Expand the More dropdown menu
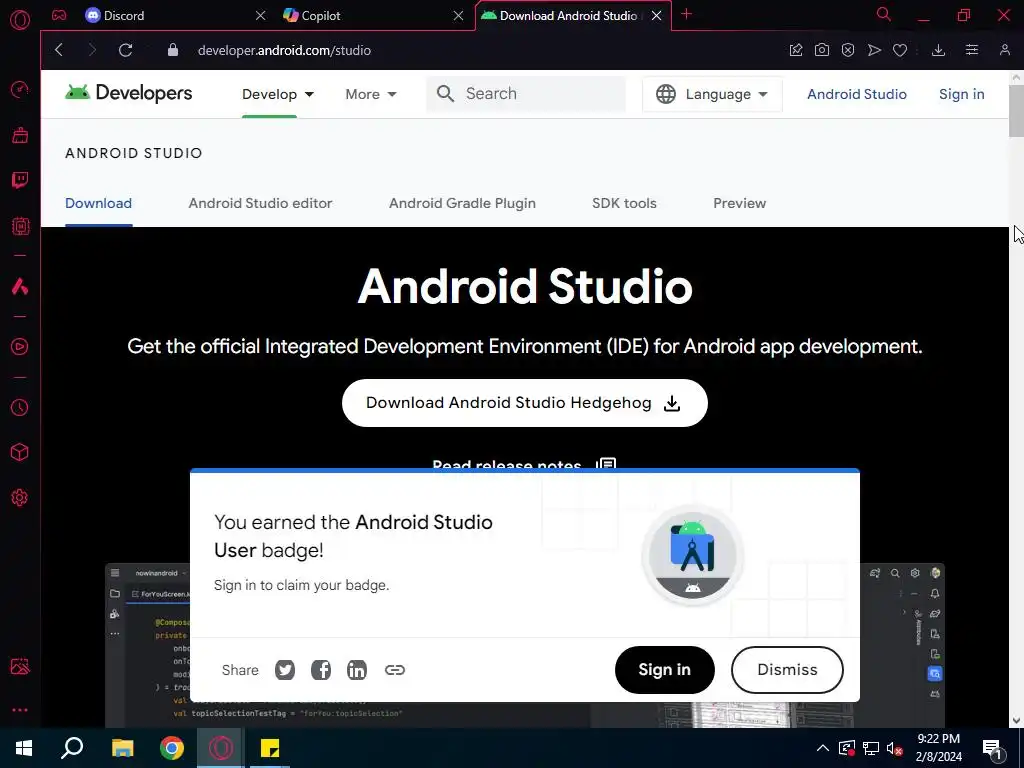The image size is (1024, 768). click(x=371, y=94)
